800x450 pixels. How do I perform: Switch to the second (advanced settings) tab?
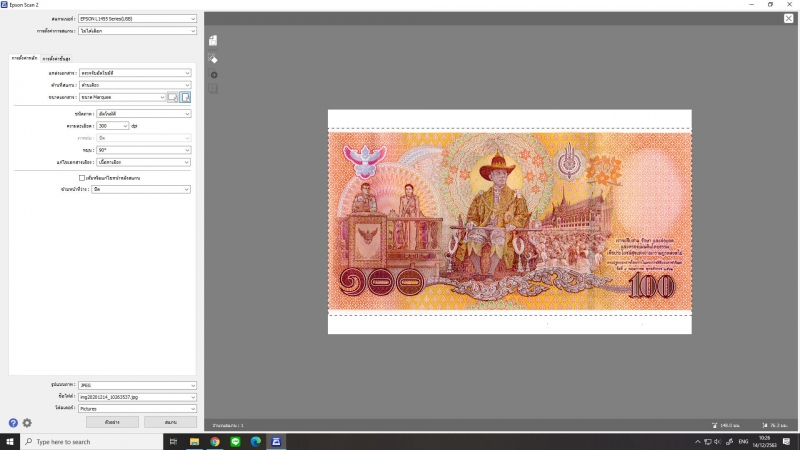[56, 59]
